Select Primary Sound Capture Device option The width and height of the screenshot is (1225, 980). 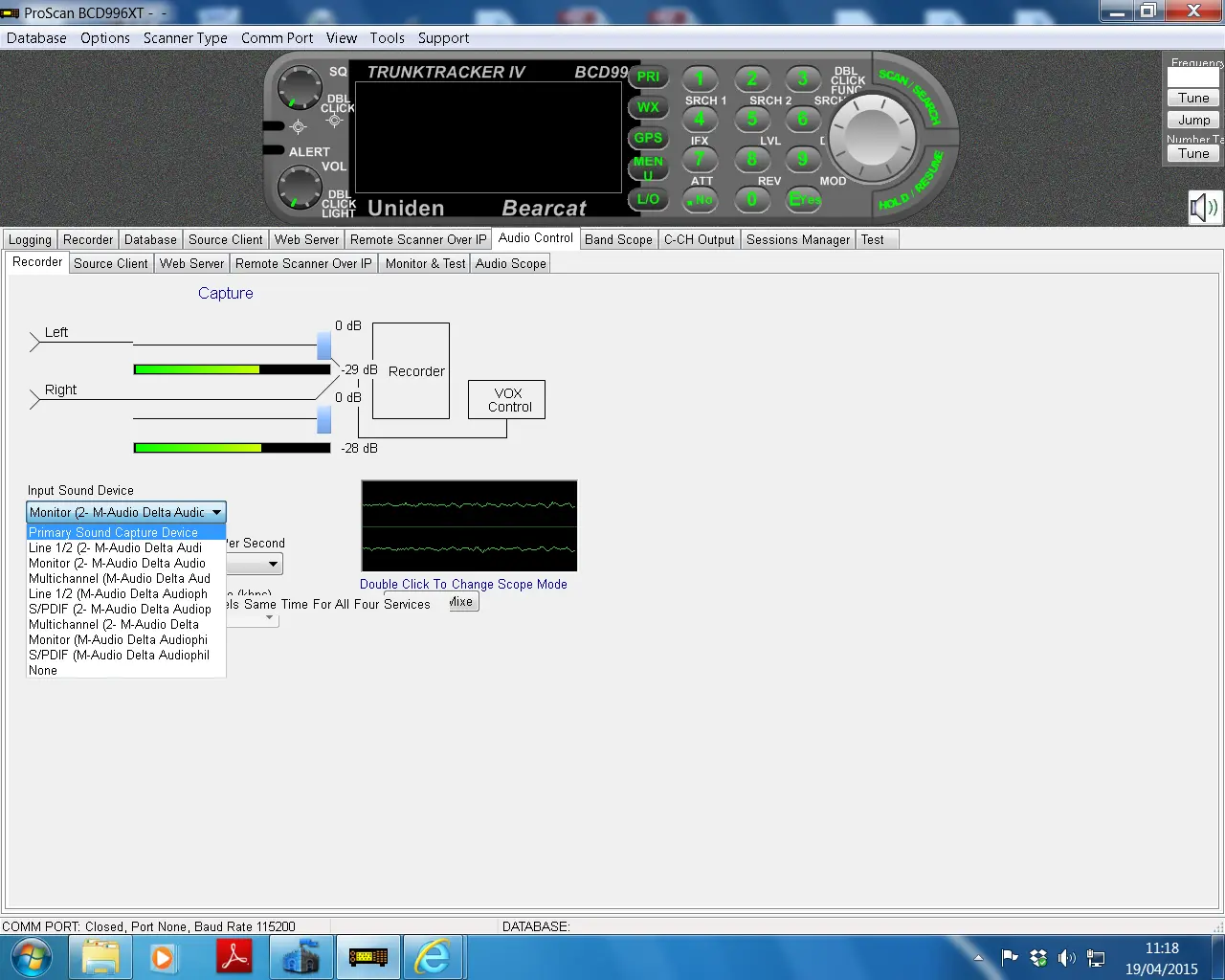126,532
